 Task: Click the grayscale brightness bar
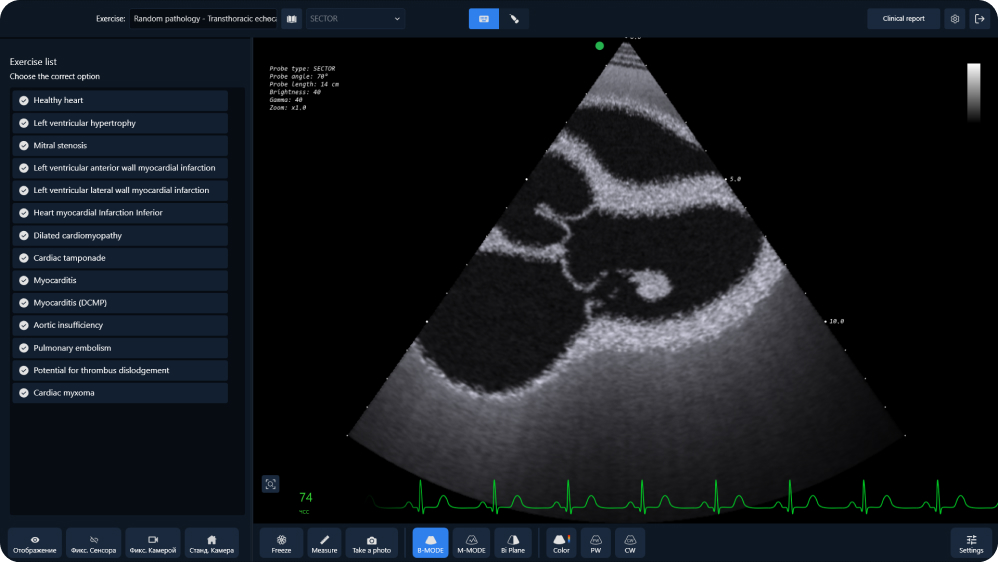coord(974,92)
